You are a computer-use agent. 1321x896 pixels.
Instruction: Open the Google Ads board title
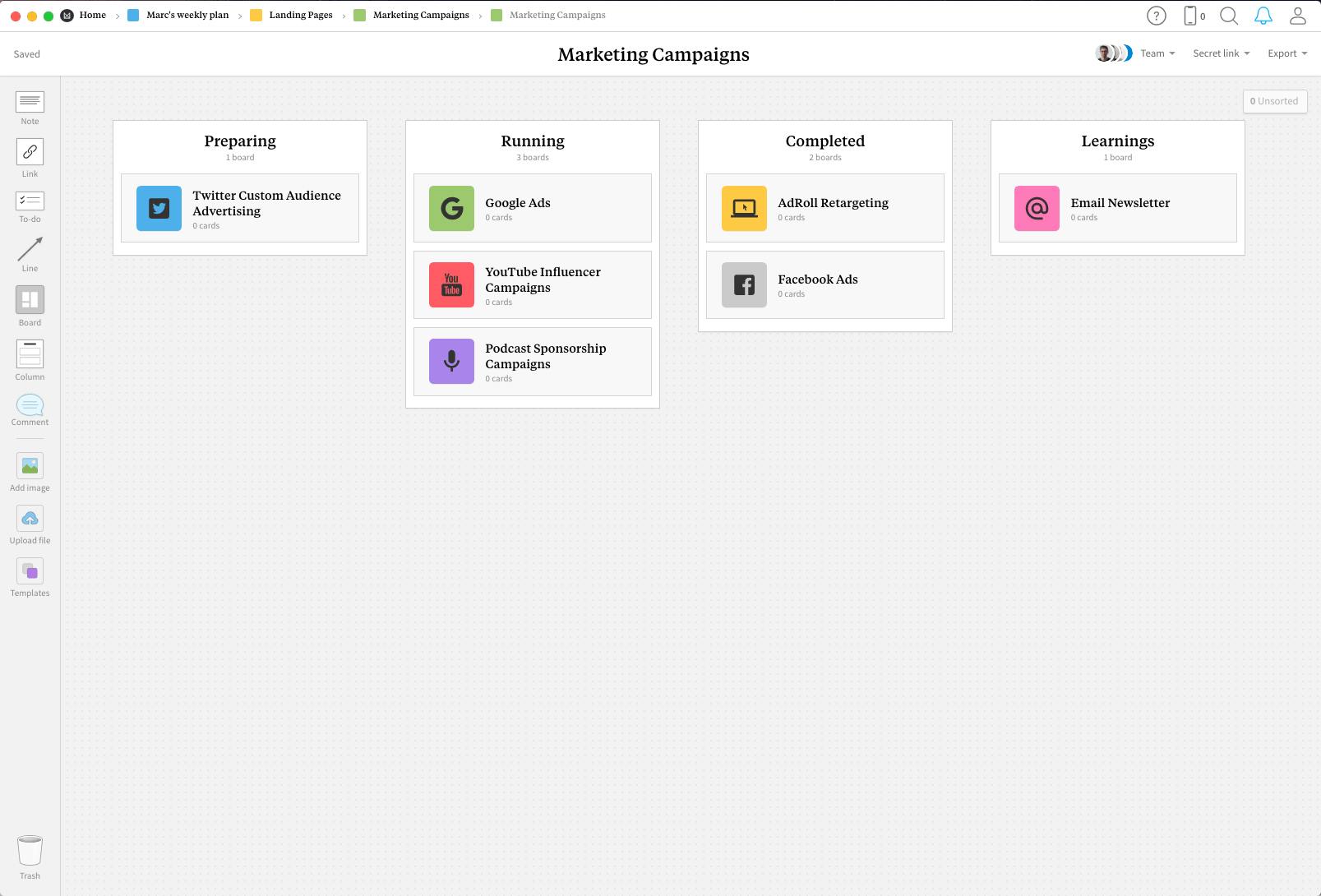point(518,203)
